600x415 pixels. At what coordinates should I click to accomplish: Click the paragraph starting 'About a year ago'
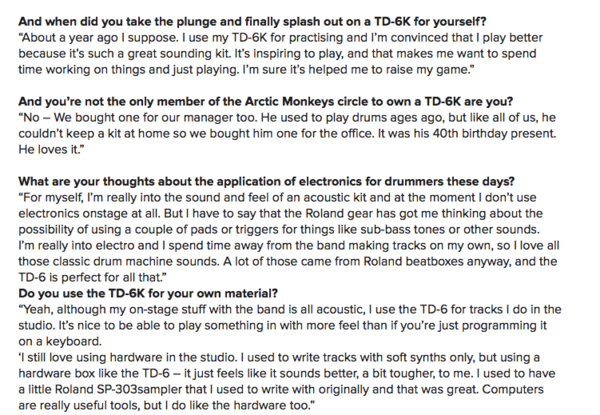[280, 54]
